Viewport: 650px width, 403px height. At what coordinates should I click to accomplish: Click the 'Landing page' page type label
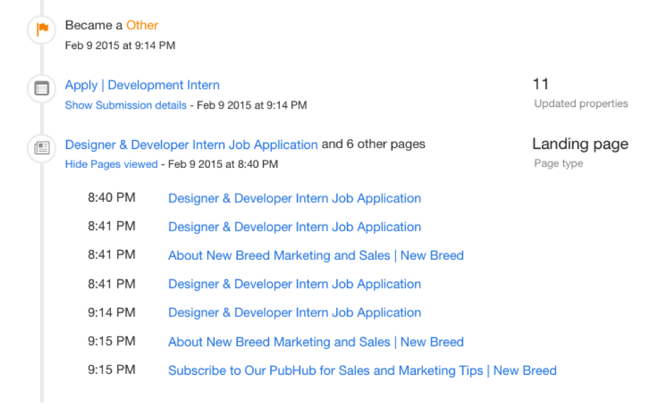coord(580,144)
